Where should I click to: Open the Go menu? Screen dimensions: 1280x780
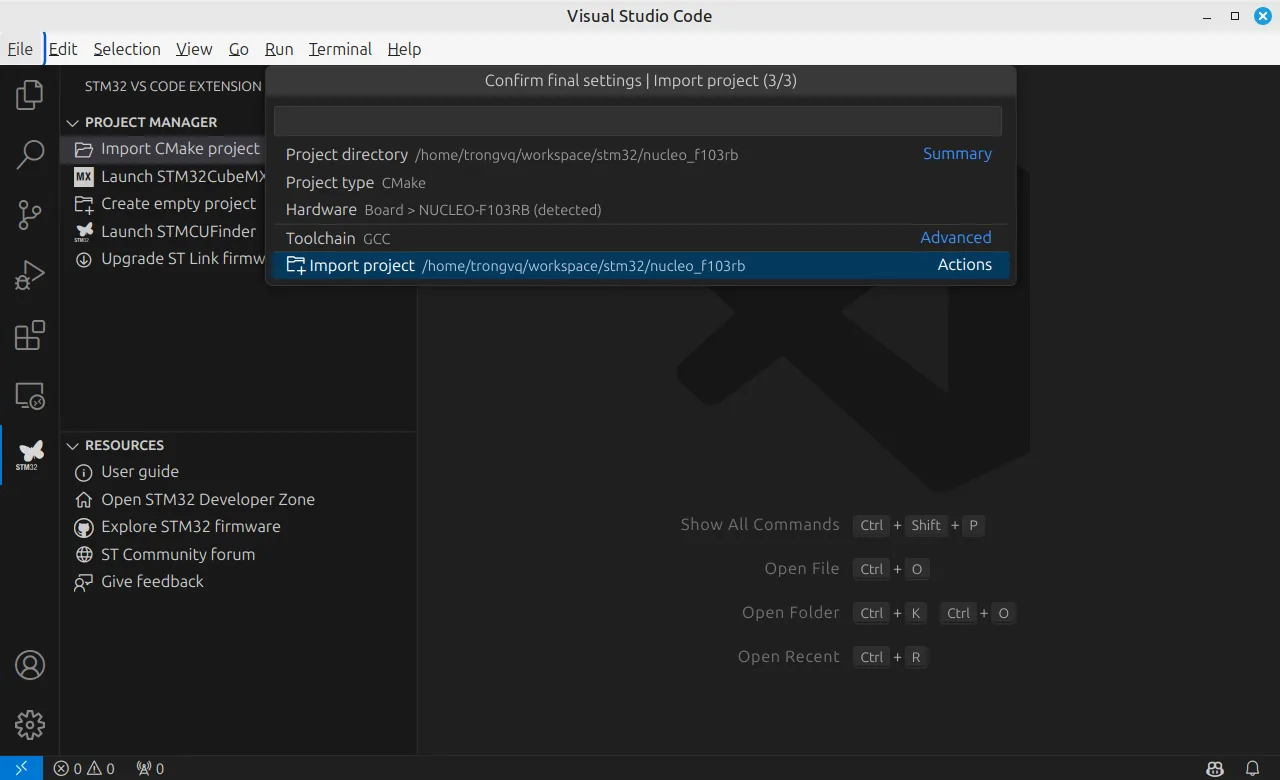point(238,49)
